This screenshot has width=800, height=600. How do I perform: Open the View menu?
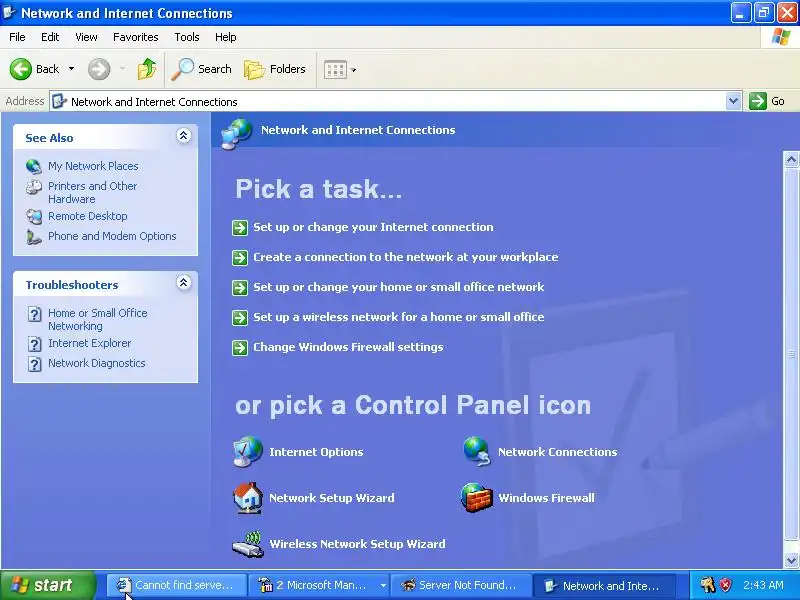86,37
